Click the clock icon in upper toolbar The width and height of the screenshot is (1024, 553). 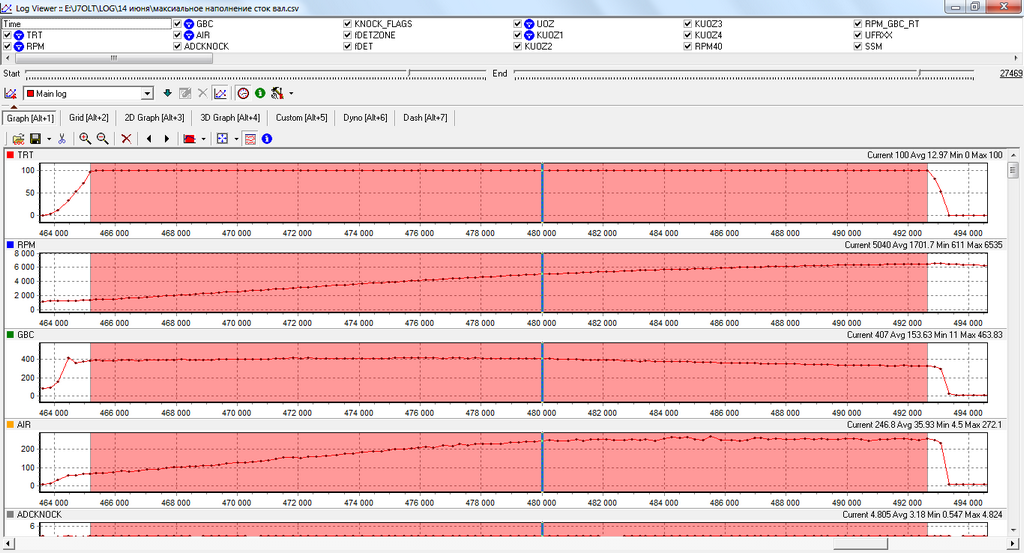243,93
